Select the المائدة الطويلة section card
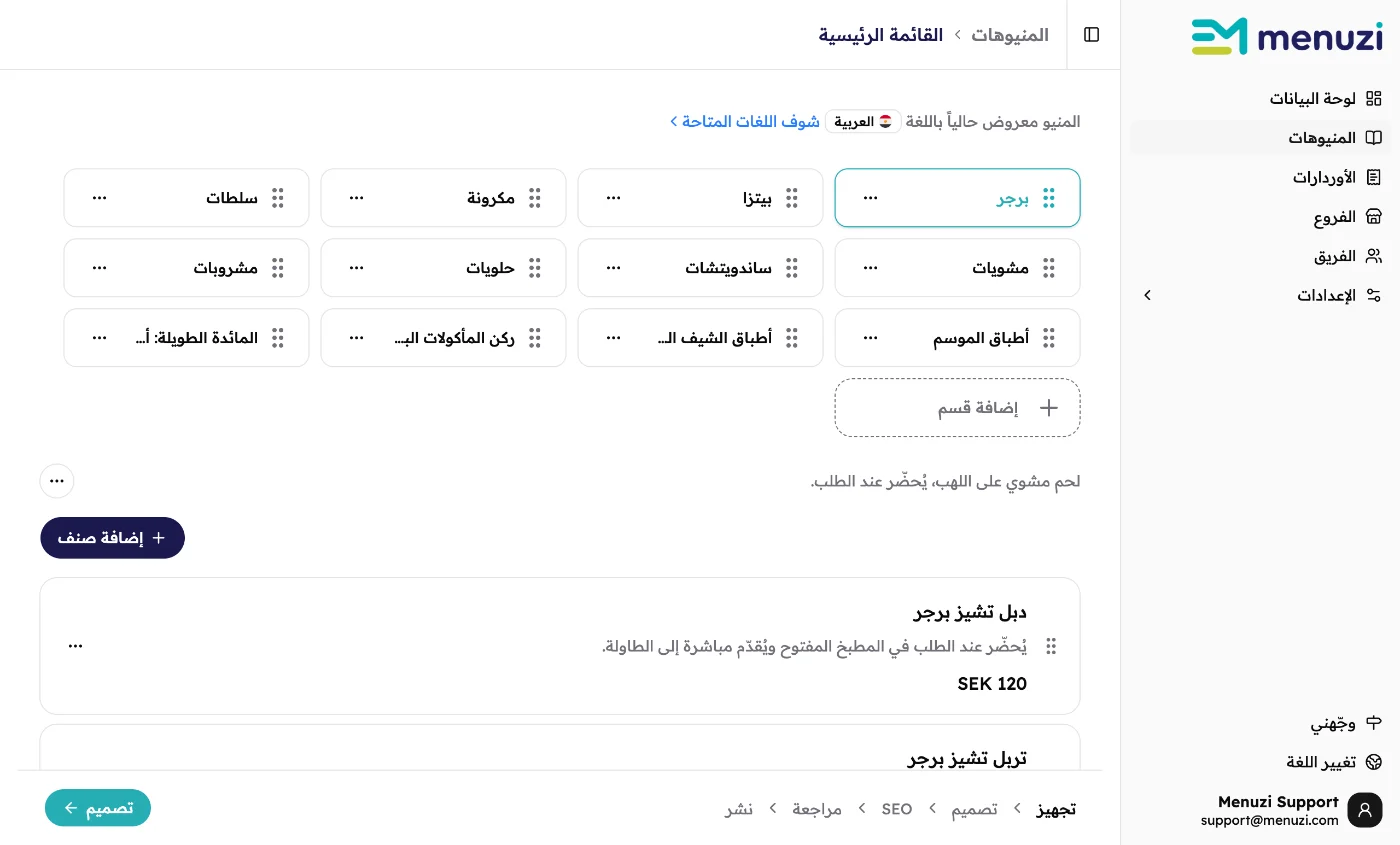 click(x=186, y=338)
